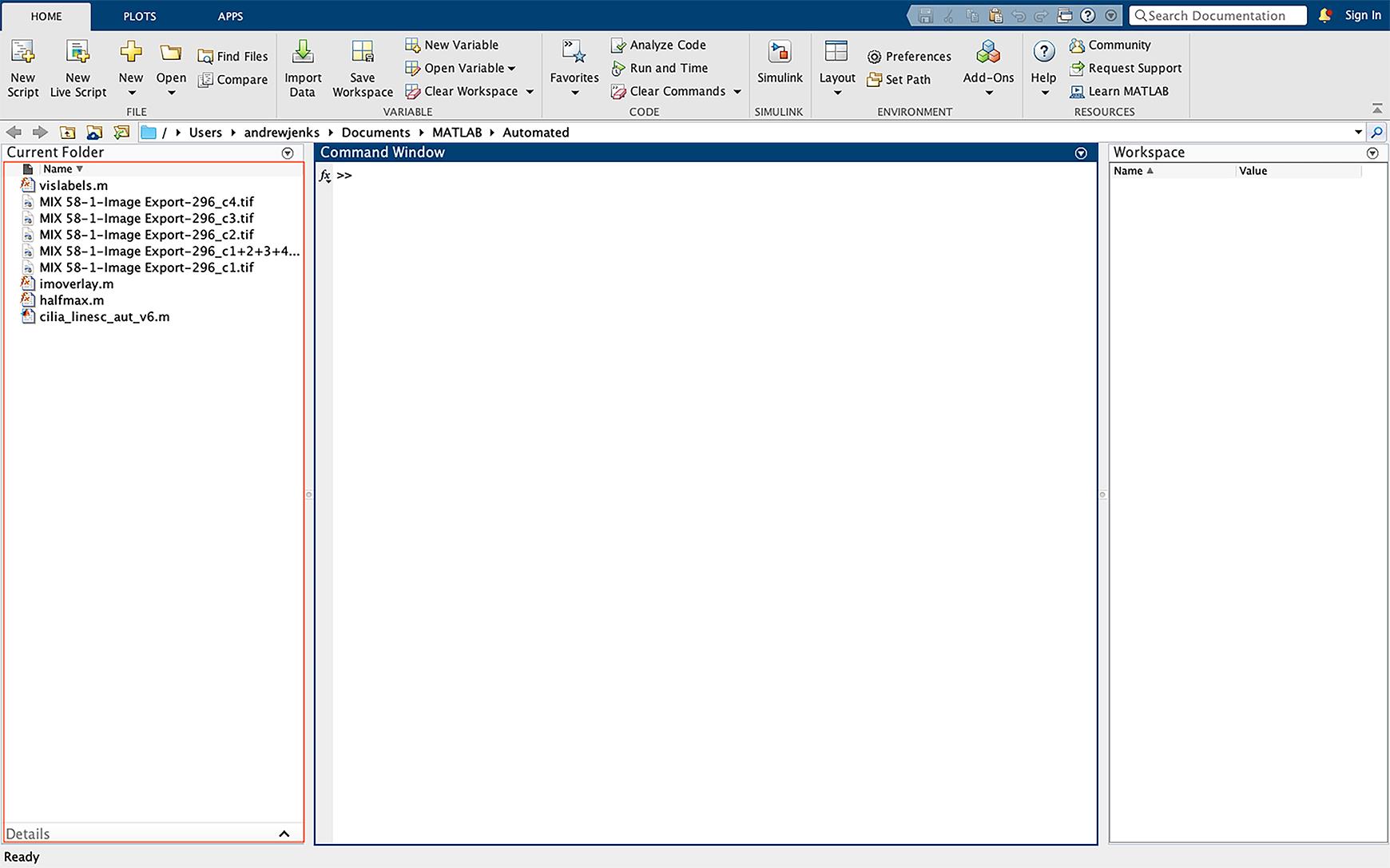Click Compare files
This screenshot has width=1390, height=868.
tap(232, 79)
